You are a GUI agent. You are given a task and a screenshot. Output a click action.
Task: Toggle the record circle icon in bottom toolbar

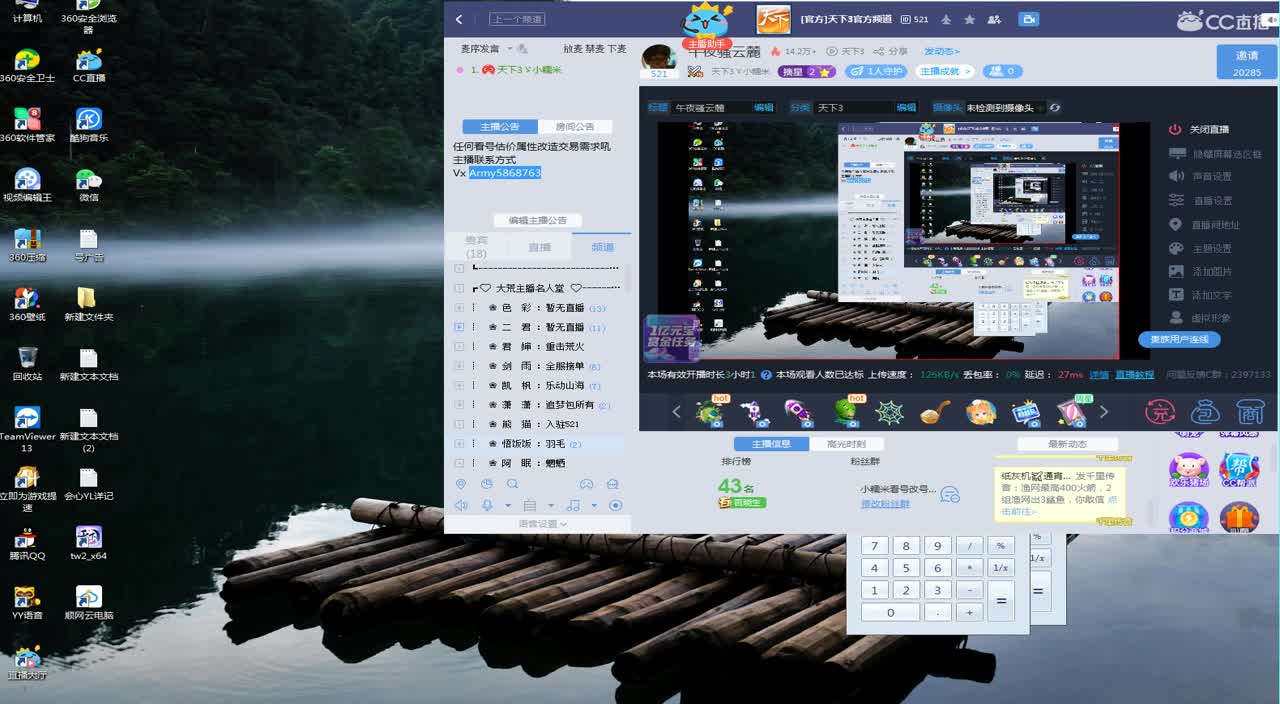616,506
